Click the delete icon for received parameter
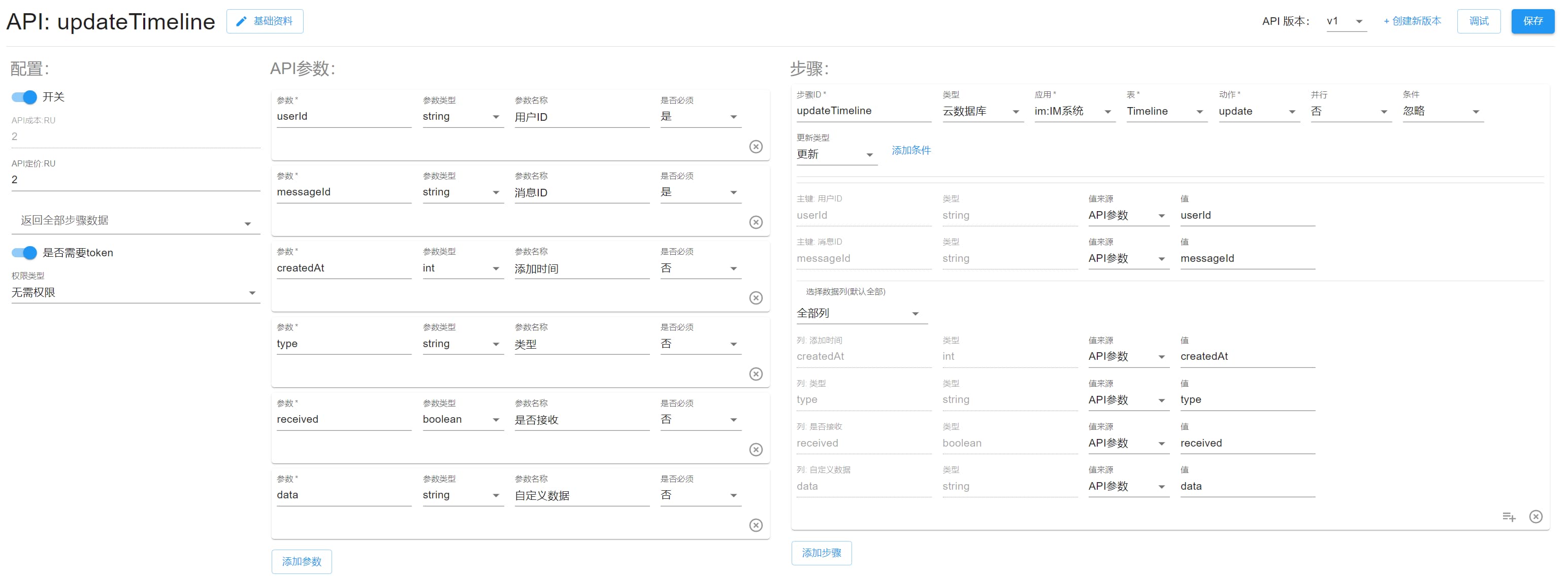The width and height of the screenshot is (1568, 576). [756, 451]
